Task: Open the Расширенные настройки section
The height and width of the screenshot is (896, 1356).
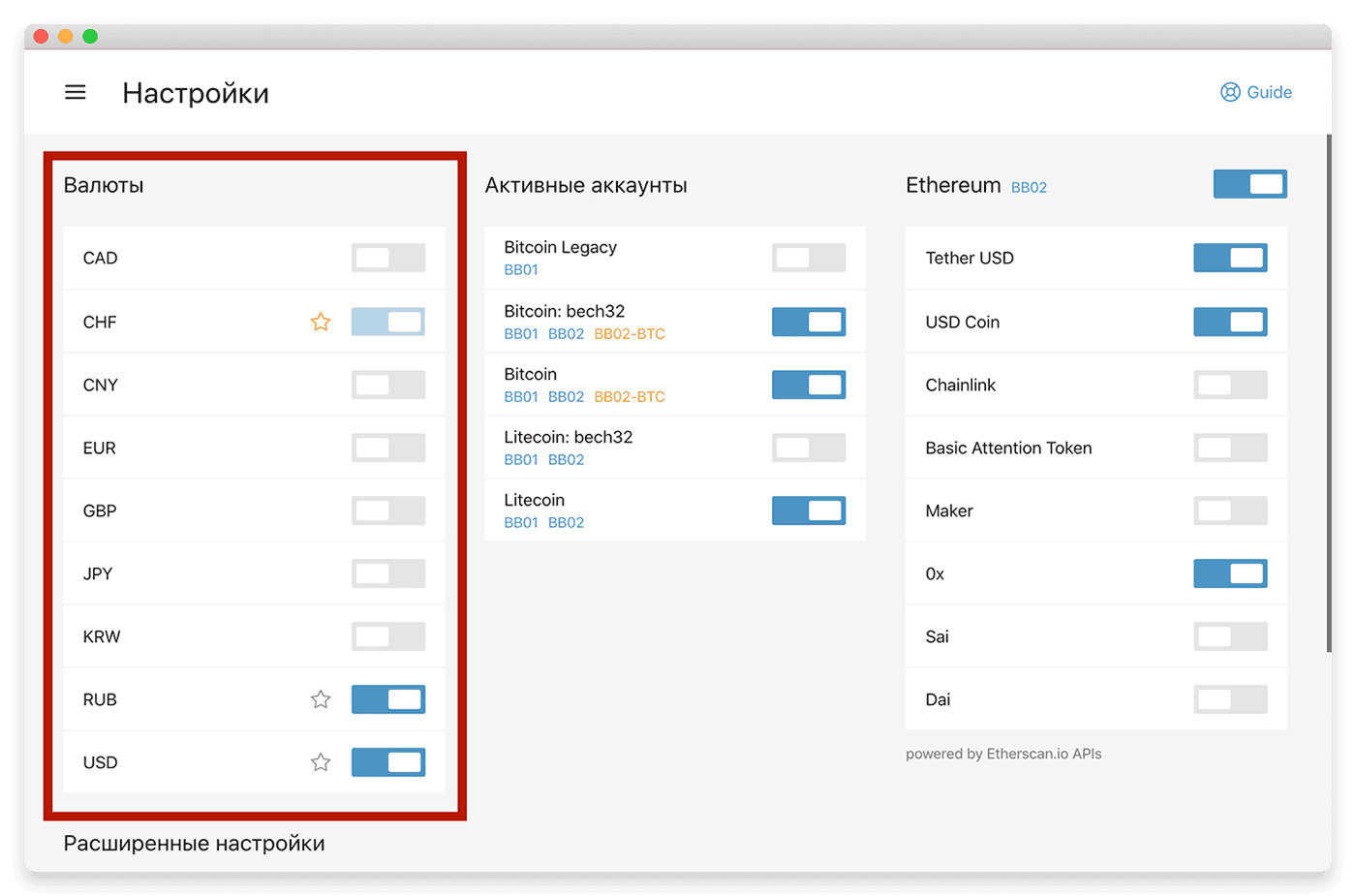Action: (x=194, y=844)
